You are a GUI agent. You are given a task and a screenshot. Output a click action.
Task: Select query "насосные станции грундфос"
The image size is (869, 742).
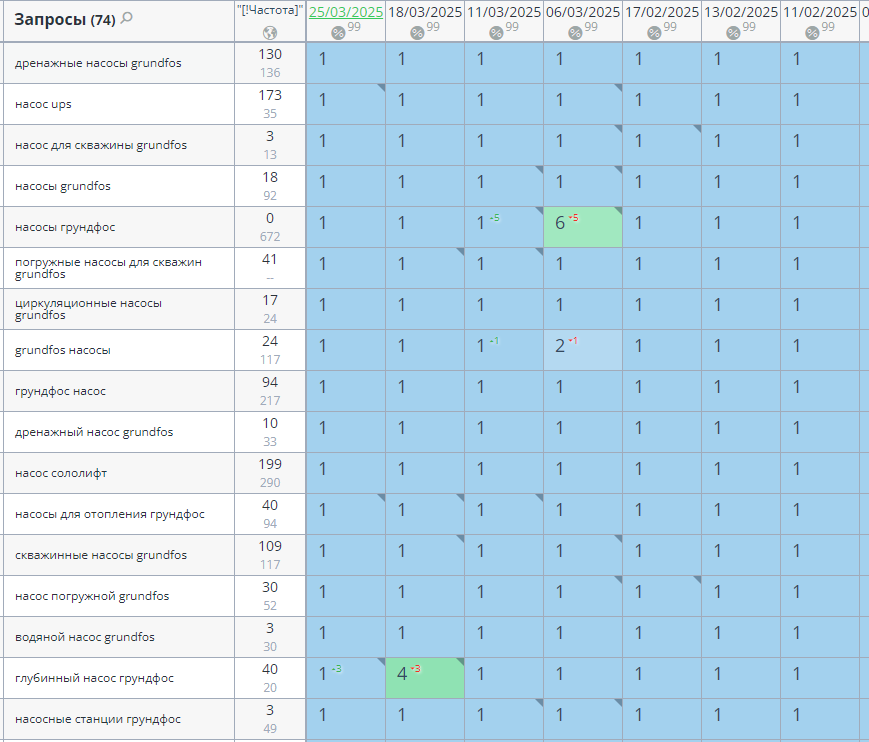pyautogui.click(x=98, y=719)
